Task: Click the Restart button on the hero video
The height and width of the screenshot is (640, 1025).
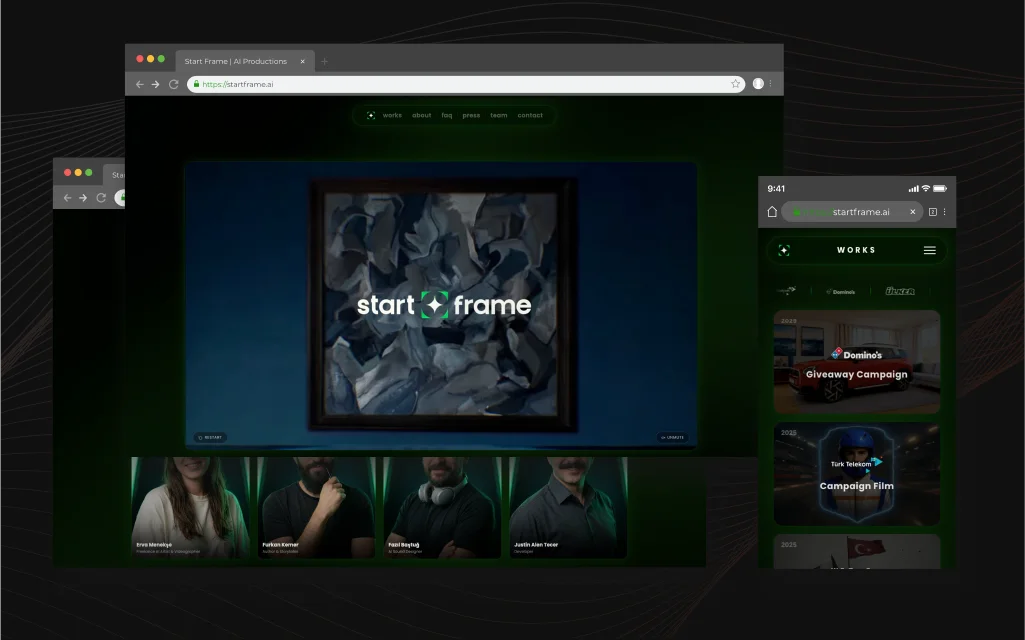Action: pos(210,437)
